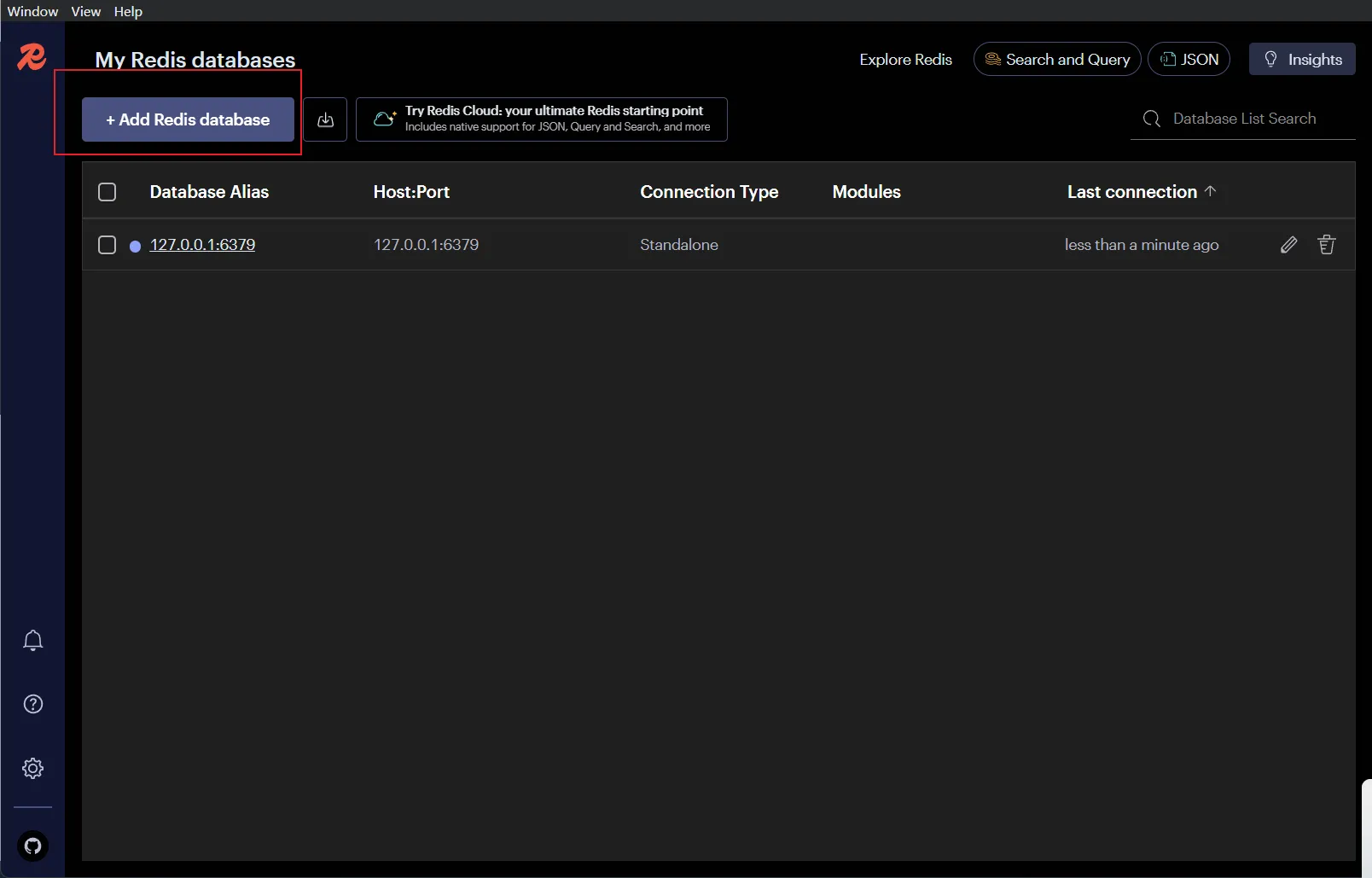Viewport: 1372px width, 878px height.
Task: Click the Redis logo in the sidebar
Action: (32, 57)
